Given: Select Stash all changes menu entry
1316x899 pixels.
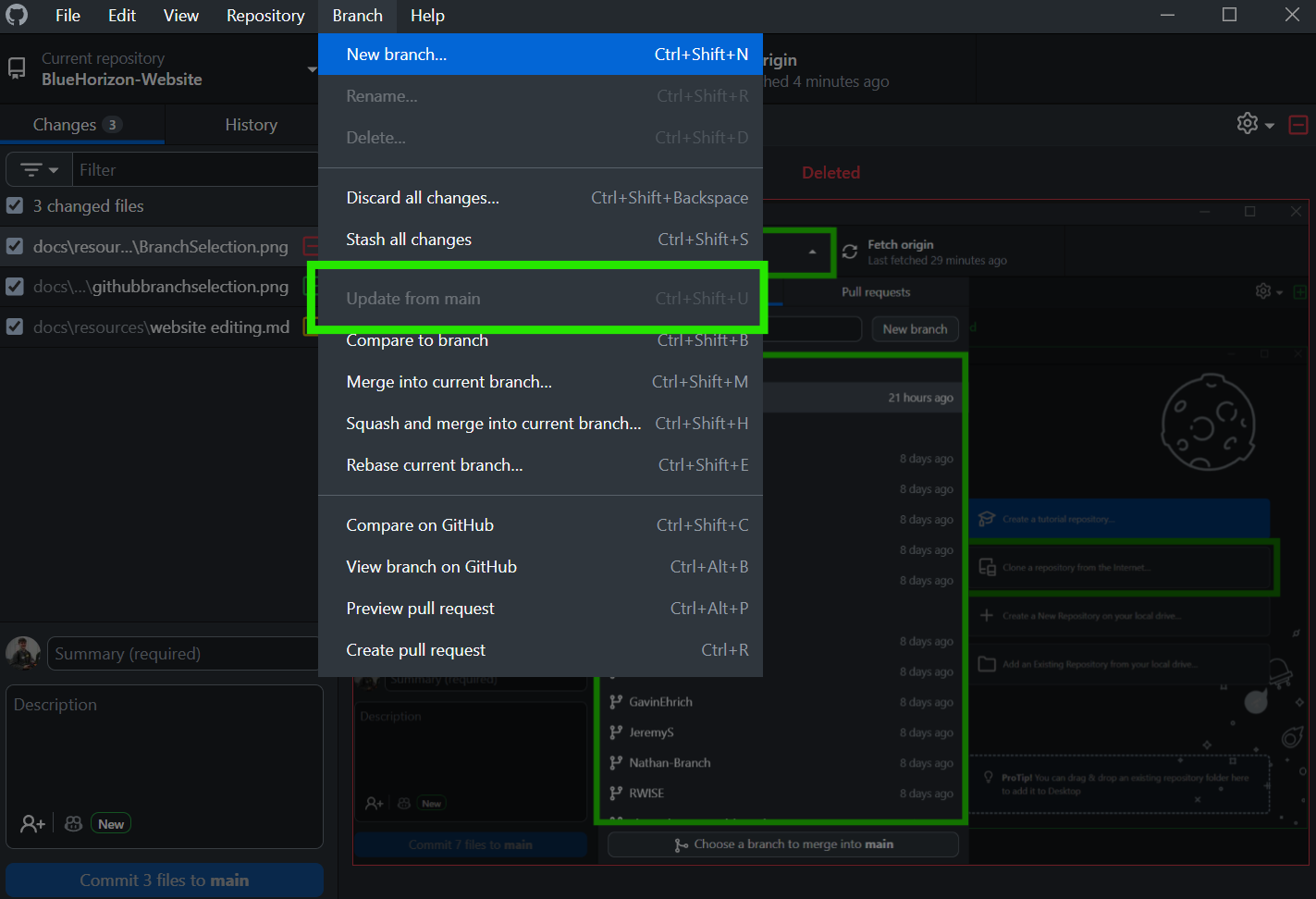Looking at the screenshot, I should pos(540,240).
